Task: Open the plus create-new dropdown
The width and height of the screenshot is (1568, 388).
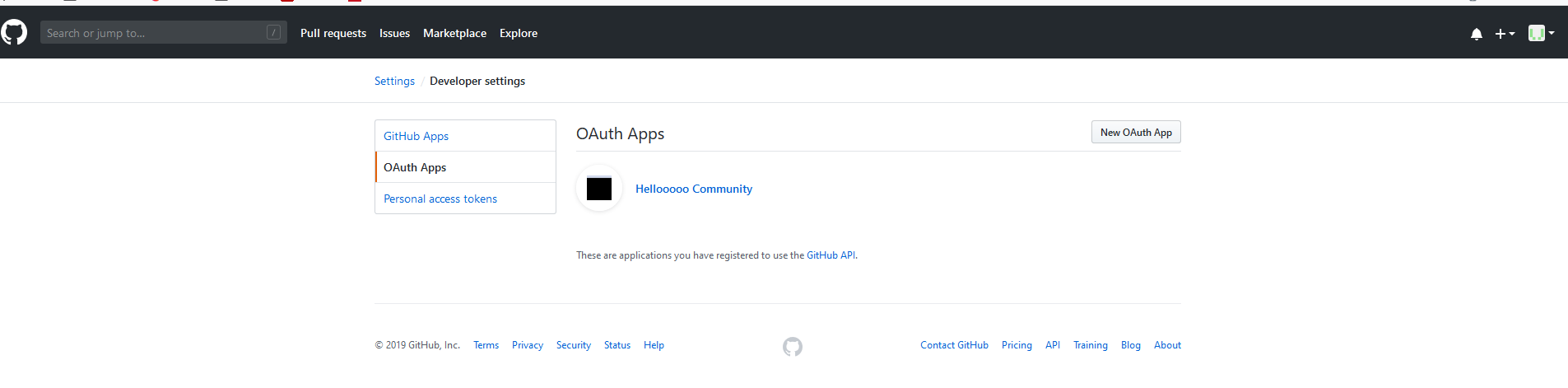Action: pyautogui.click(x=1505, y=34)
